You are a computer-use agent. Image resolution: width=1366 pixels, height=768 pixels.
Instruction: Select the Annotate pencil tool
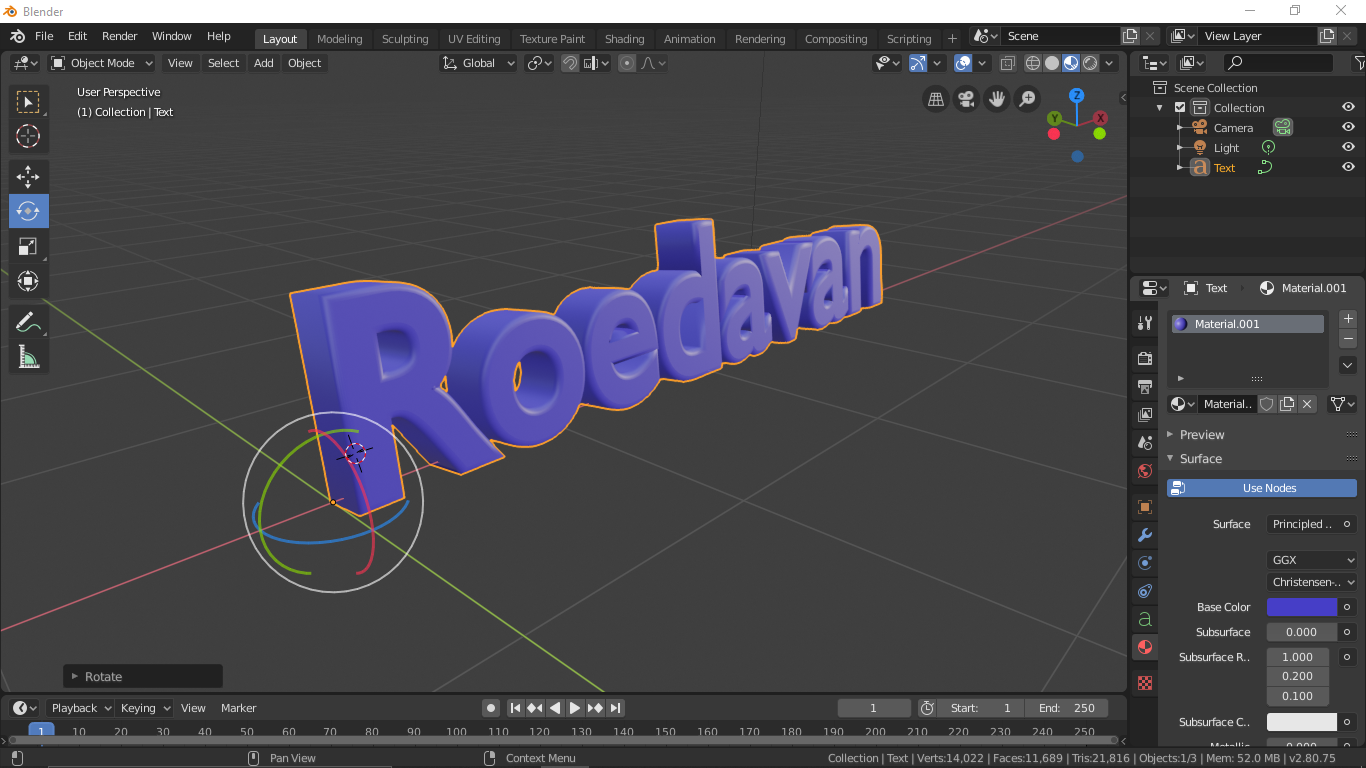pos(28,322)
